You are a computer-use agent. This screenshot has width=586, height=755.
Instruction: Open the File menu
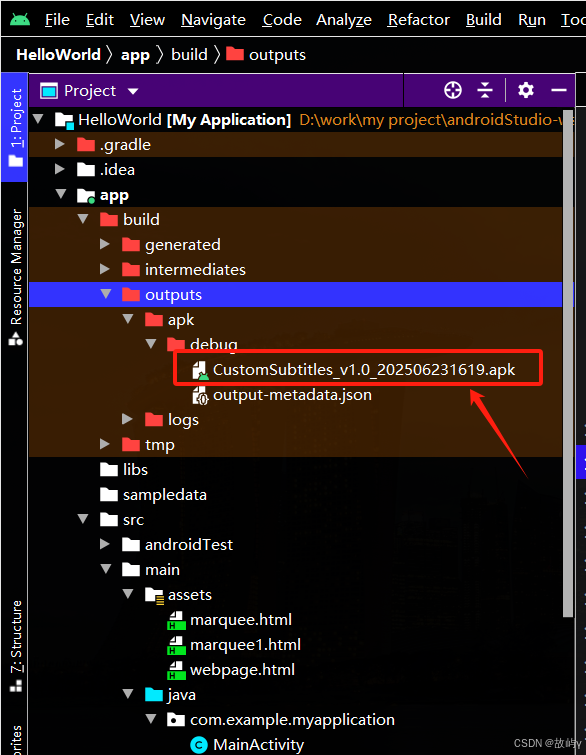(x=57, y=20)
